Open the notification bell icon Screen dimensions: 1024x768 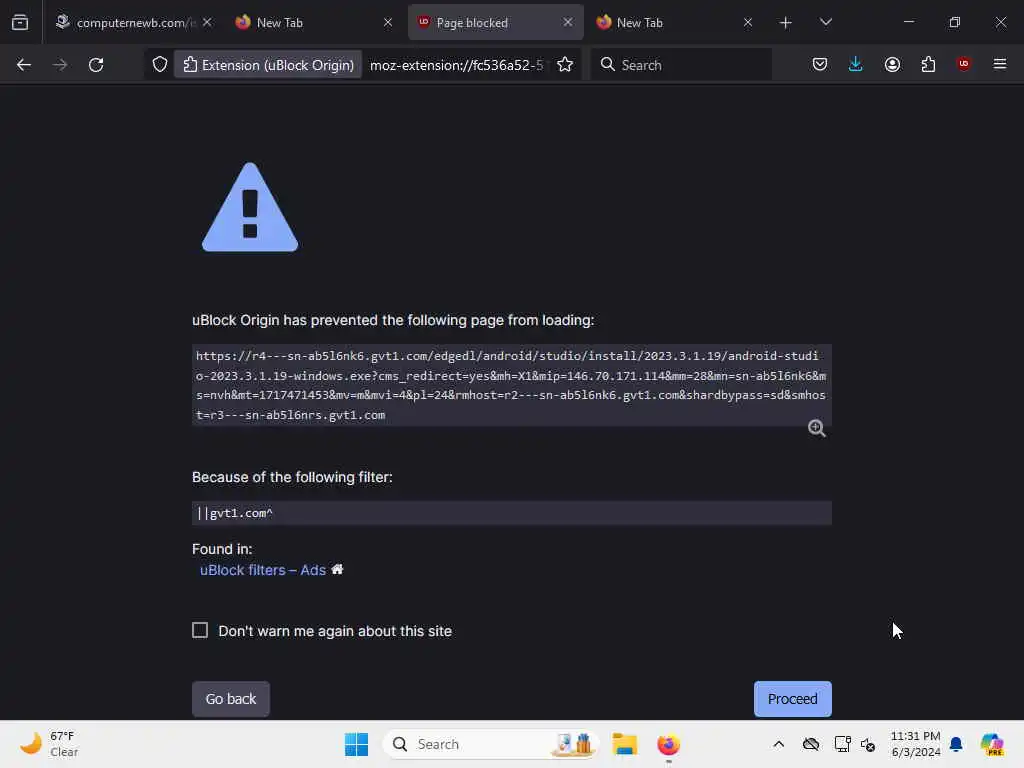[955, 744]
